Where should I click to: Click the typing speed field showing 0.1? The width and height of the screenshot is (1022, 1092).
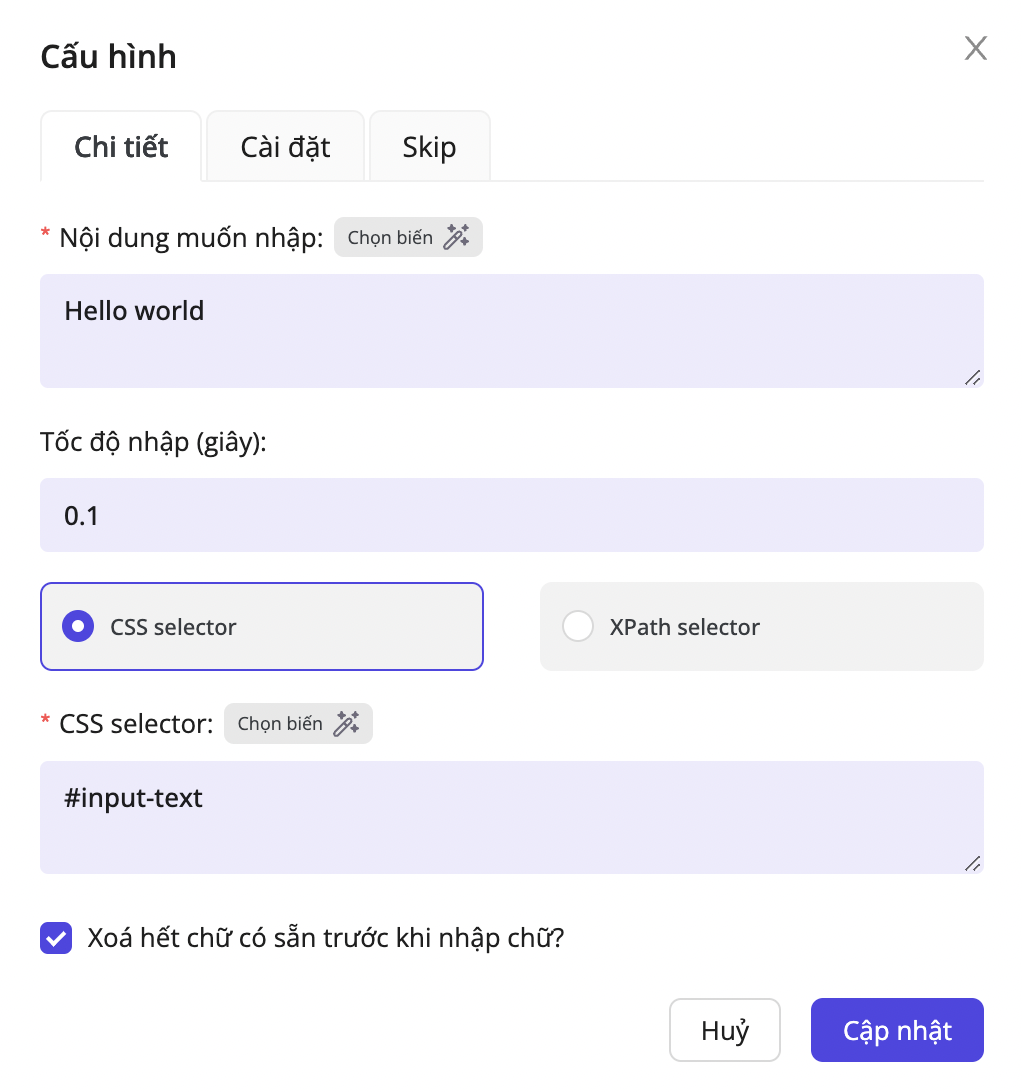pos(511,515)
